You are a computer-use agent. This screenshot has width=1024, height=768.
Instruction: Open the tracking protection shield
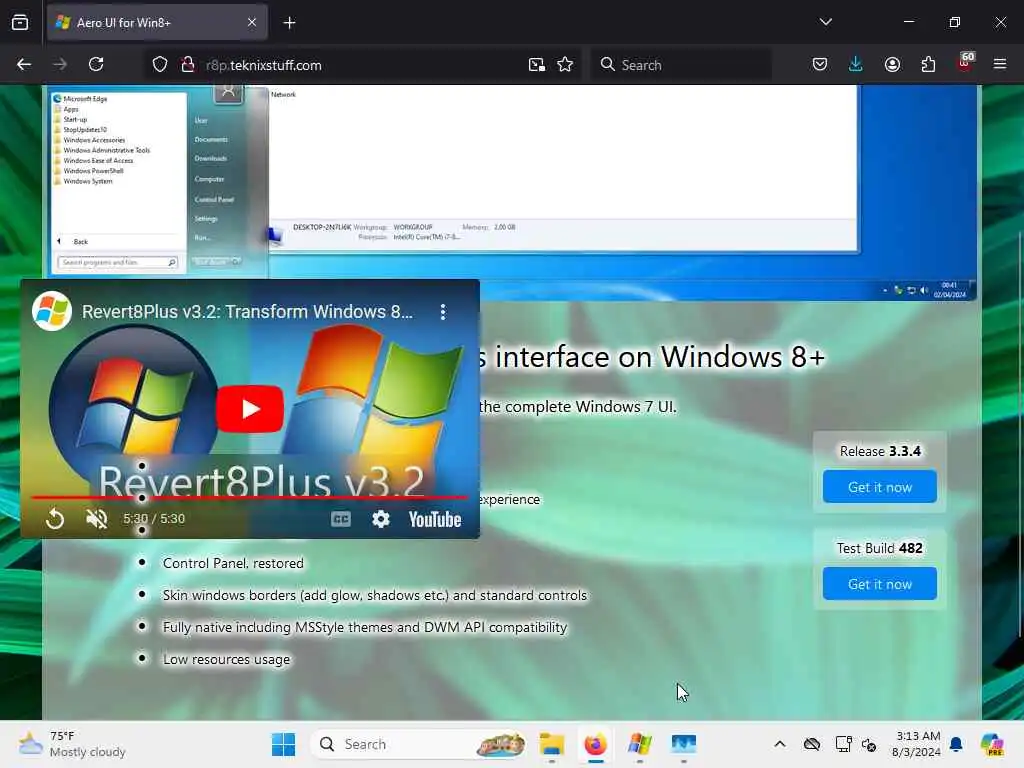coord(160,65)
